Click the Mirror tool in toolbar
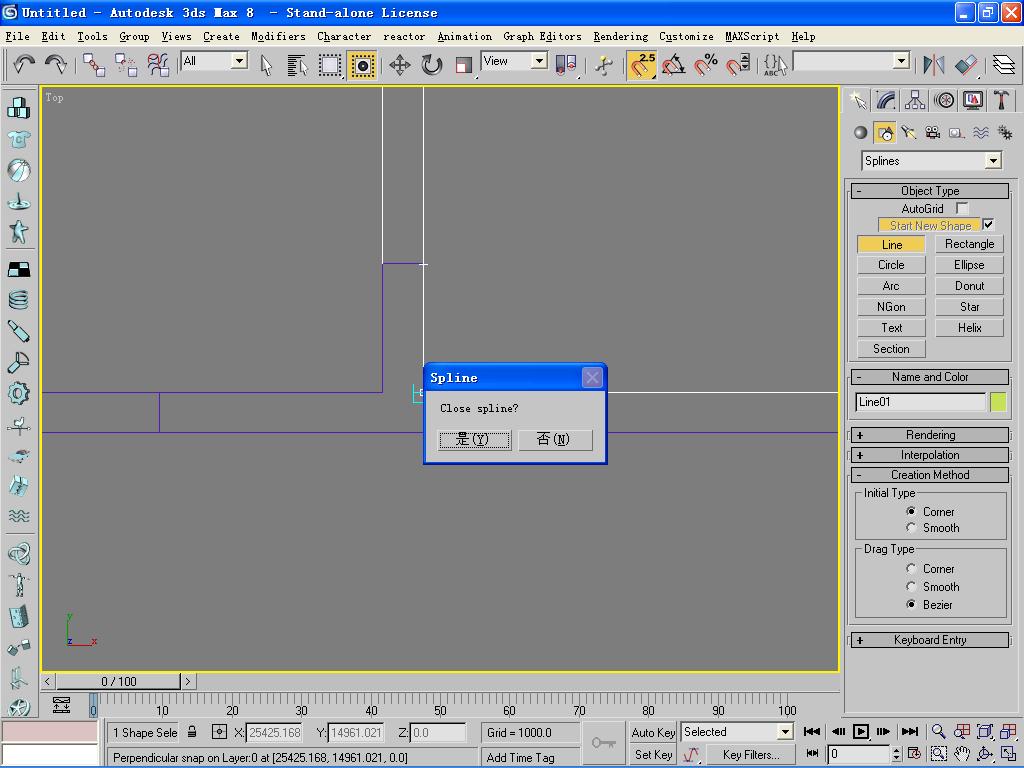The width and height of the screenshot is (1024, 768). pyautogui.click(x=934, y=65)
